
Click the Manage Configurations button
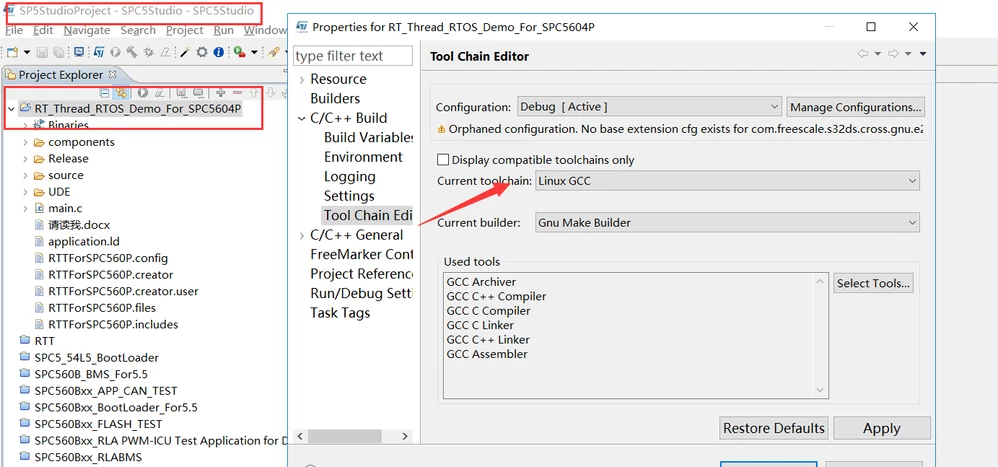(855, 107)
